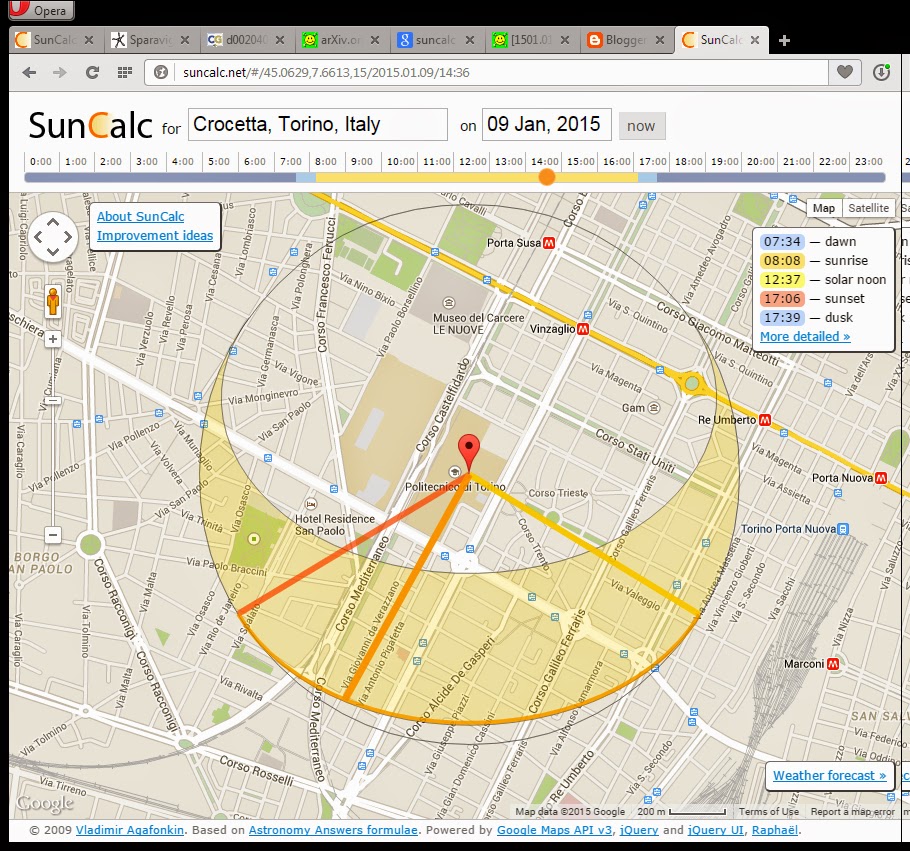Screen dimensions: 910x851
Task: Open the jQuery UI footer link
Action: (716, 830)
